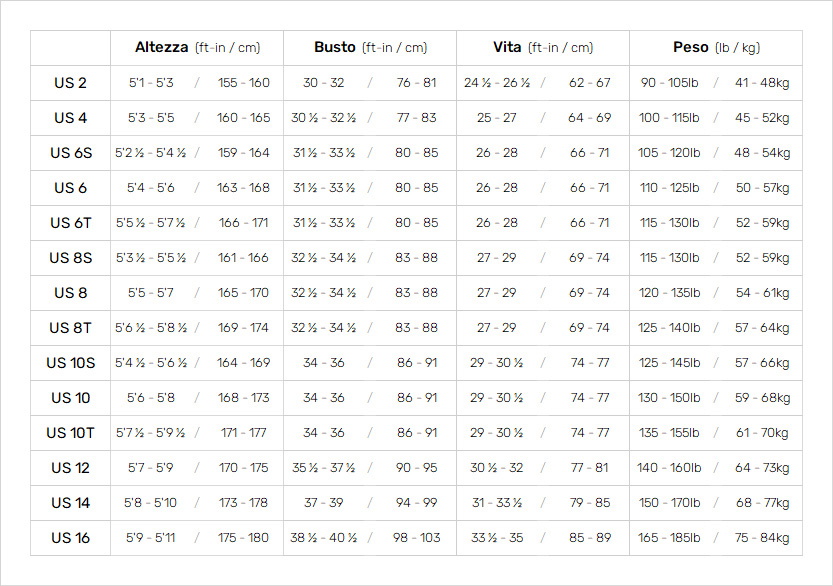Select the US 6T size row label
833x586 pixels.
[71, 223]
